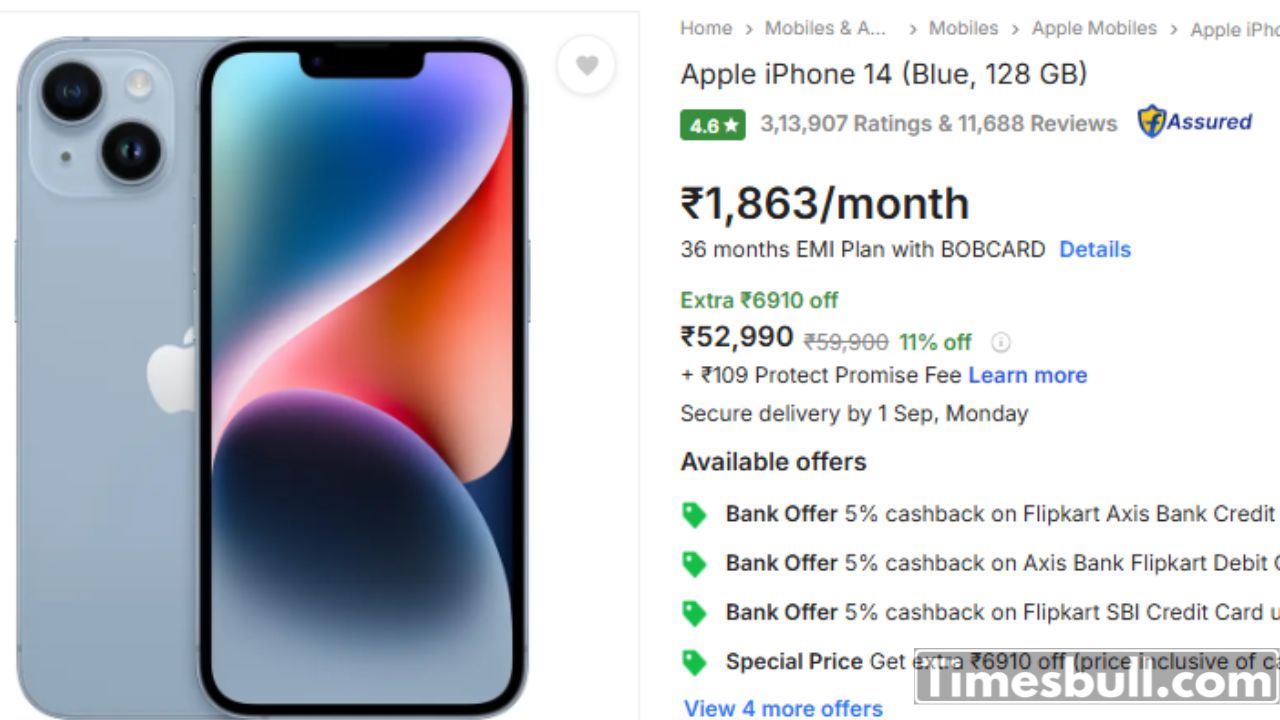The height and width of the screenshot is (720, 1280).
Task: Open the Flipkart Axis Bank Credit offer
Action: (1000, 514)
